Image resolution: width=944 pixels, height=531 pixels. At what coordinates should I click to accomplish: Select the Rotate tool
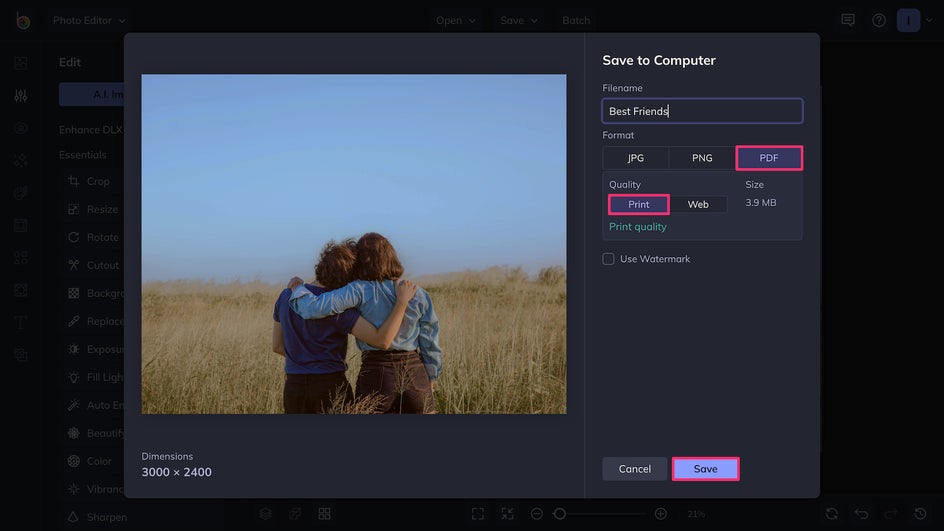(92, 237)
